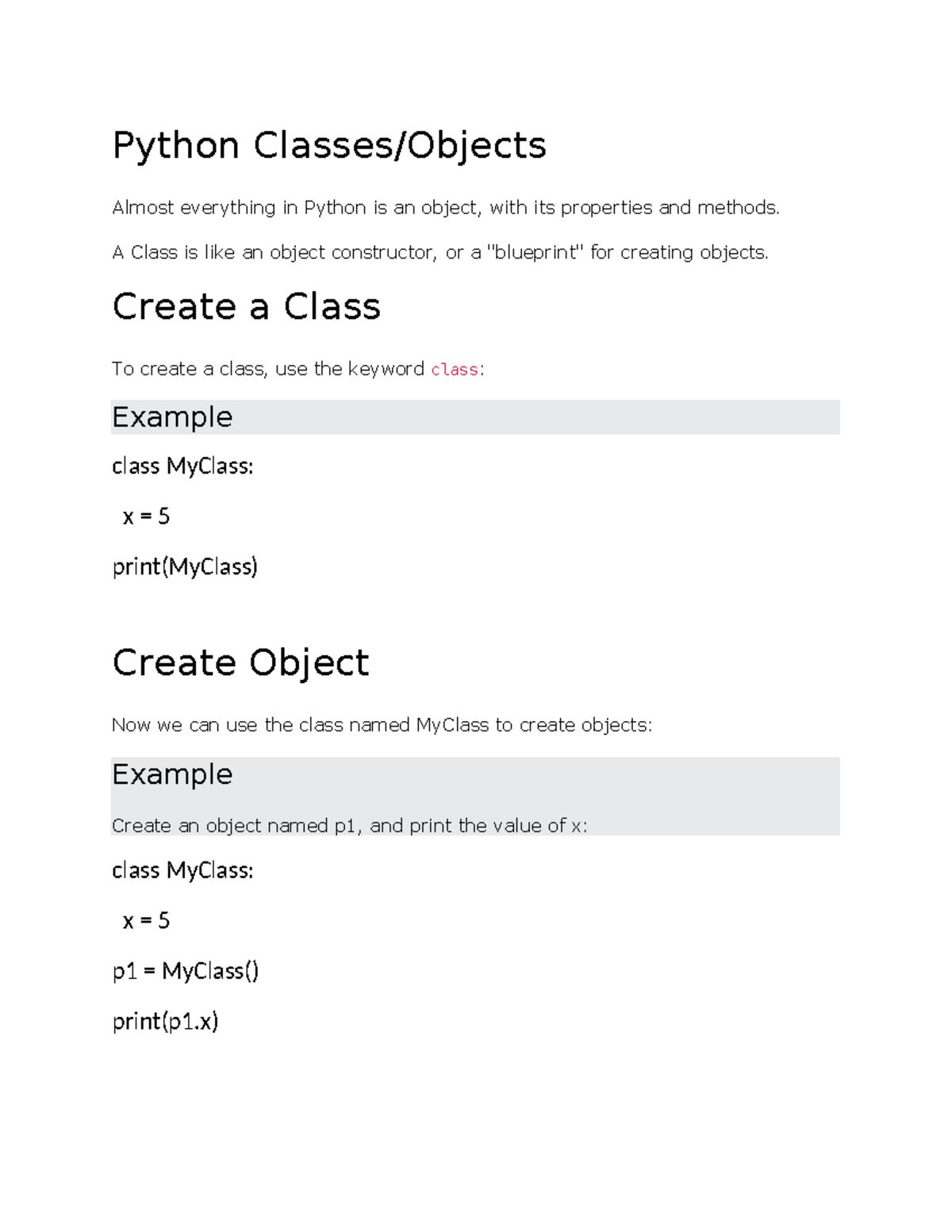Screen dimensions: 952x1232
Task: Click the Create an object named p1 description
Action: coord(349,826)
